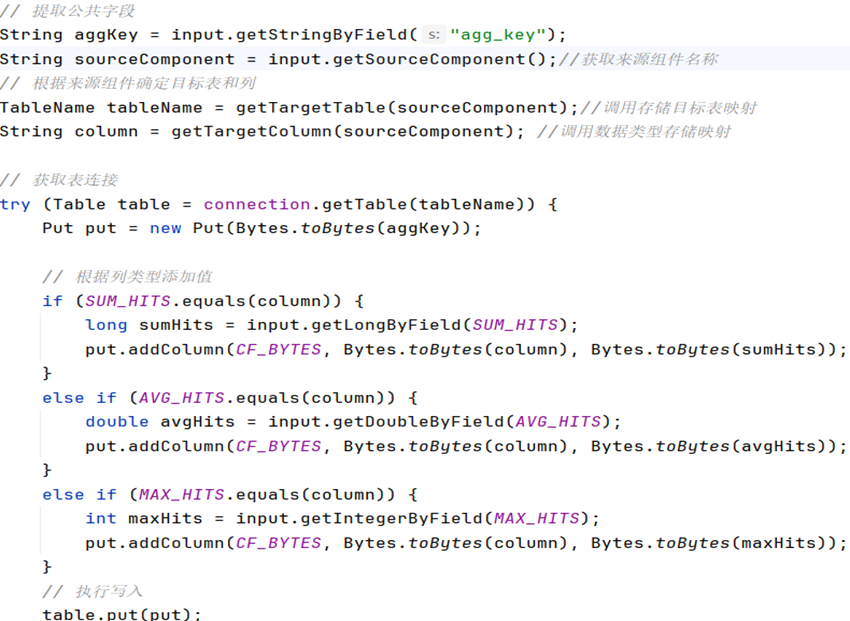Click toBytes in the Put constructor line
Screen dimensions: 850x621
pyautogui.click(x=337, y=228)
